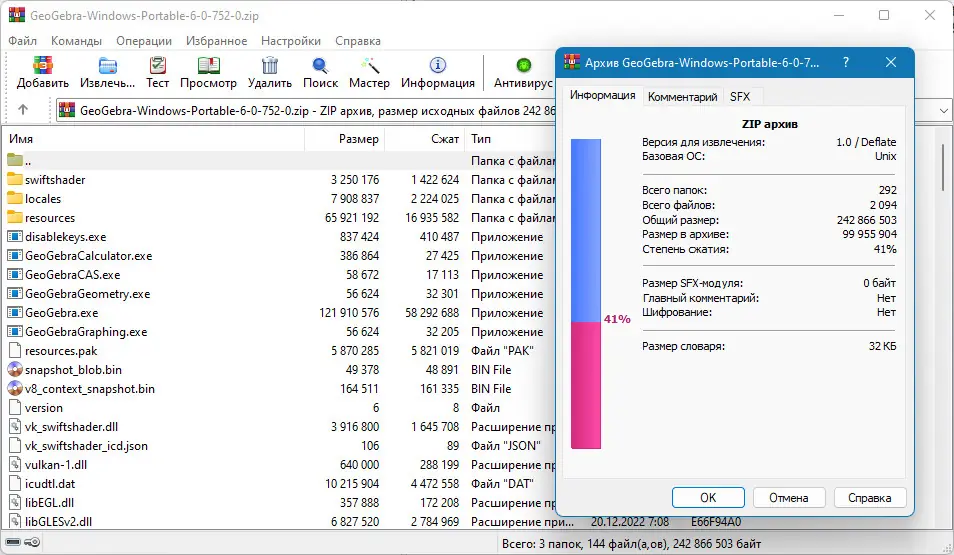Select the libGLESv2.dll row
Viewport: 954px width, 555px height.
372,522
